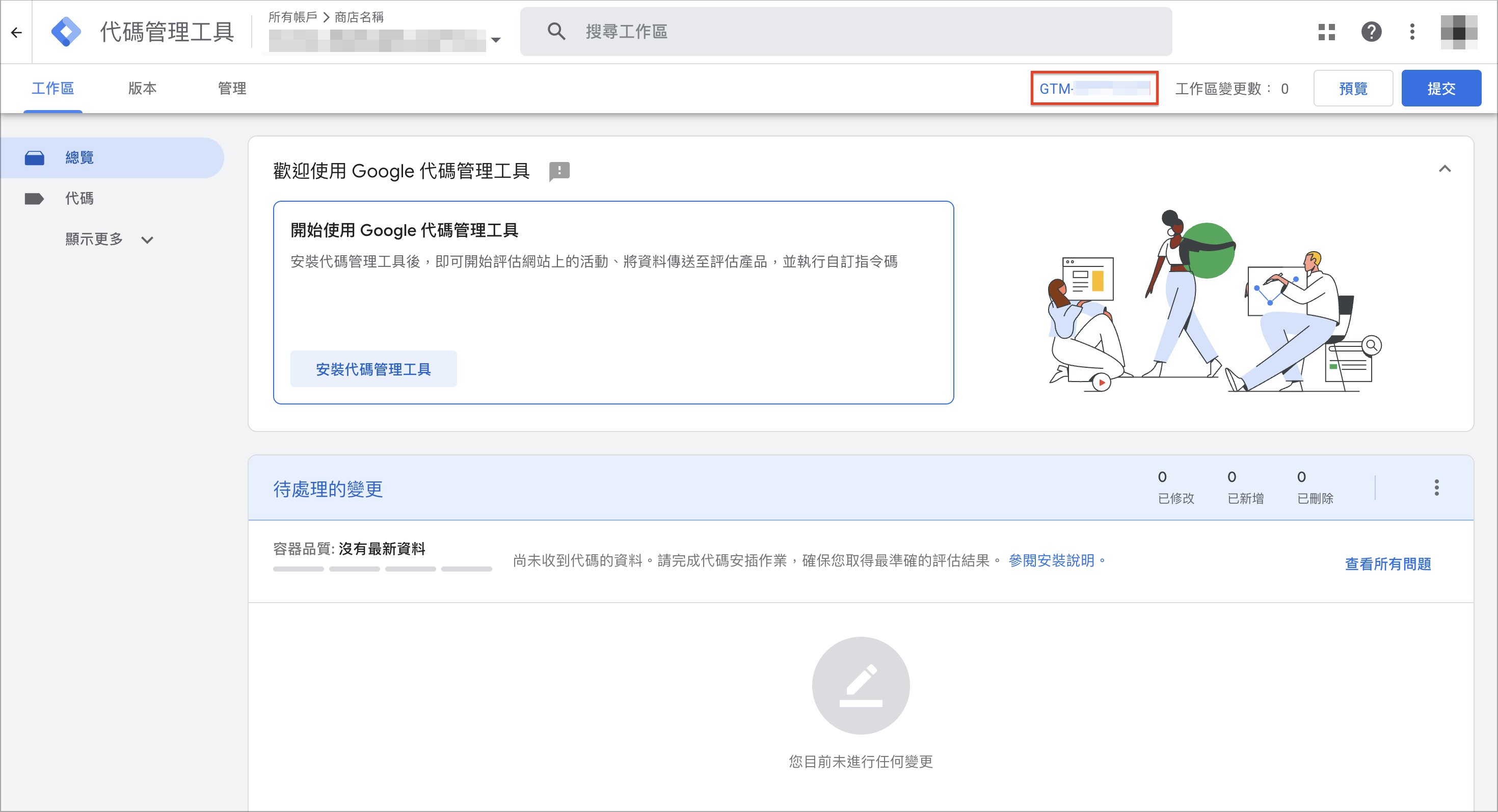This screenshot has width=1498, height=812.
Task: Click the tag icon beside 代碼
Action: [x=34, y=199]
